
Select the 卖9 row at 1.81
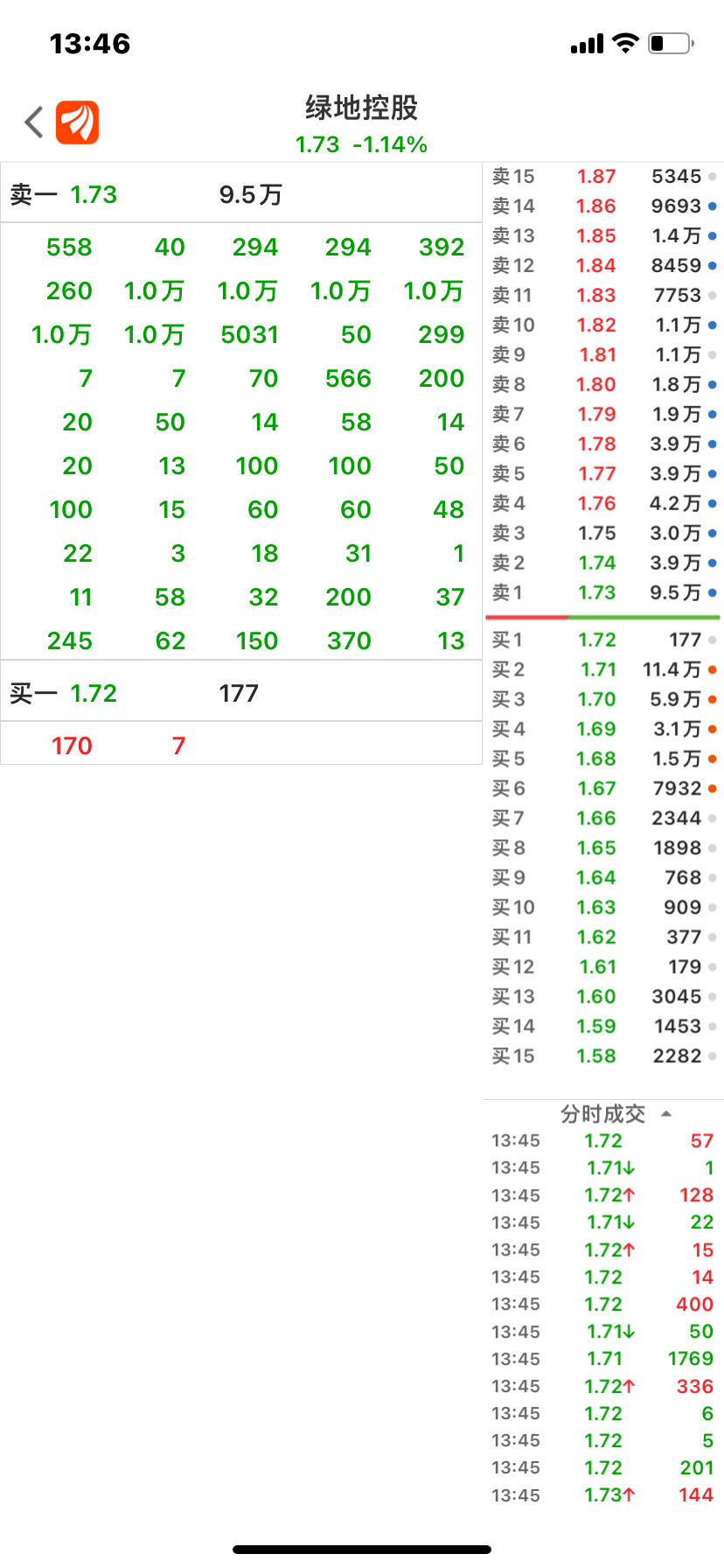[x=603, y=355]
